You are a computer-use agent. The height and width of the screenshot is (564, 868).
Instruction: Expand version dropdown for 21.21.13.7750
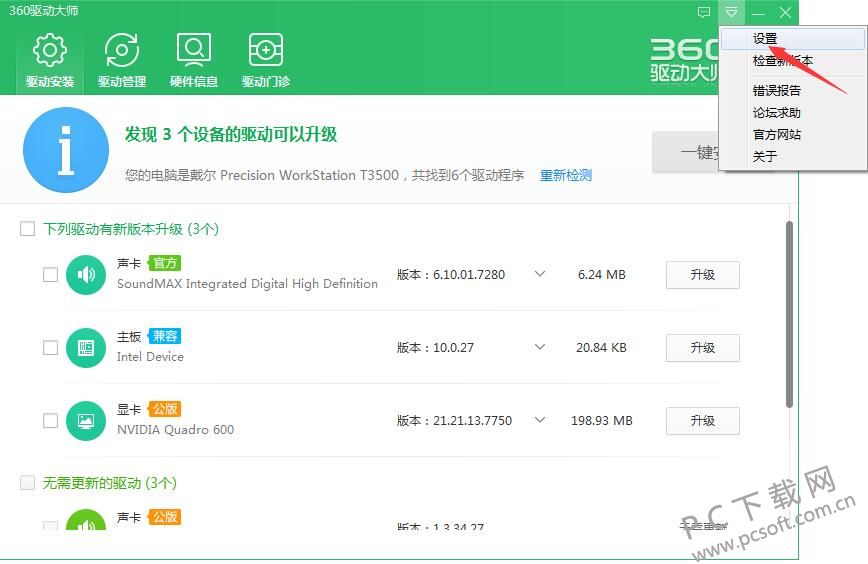tap(540, 420)
